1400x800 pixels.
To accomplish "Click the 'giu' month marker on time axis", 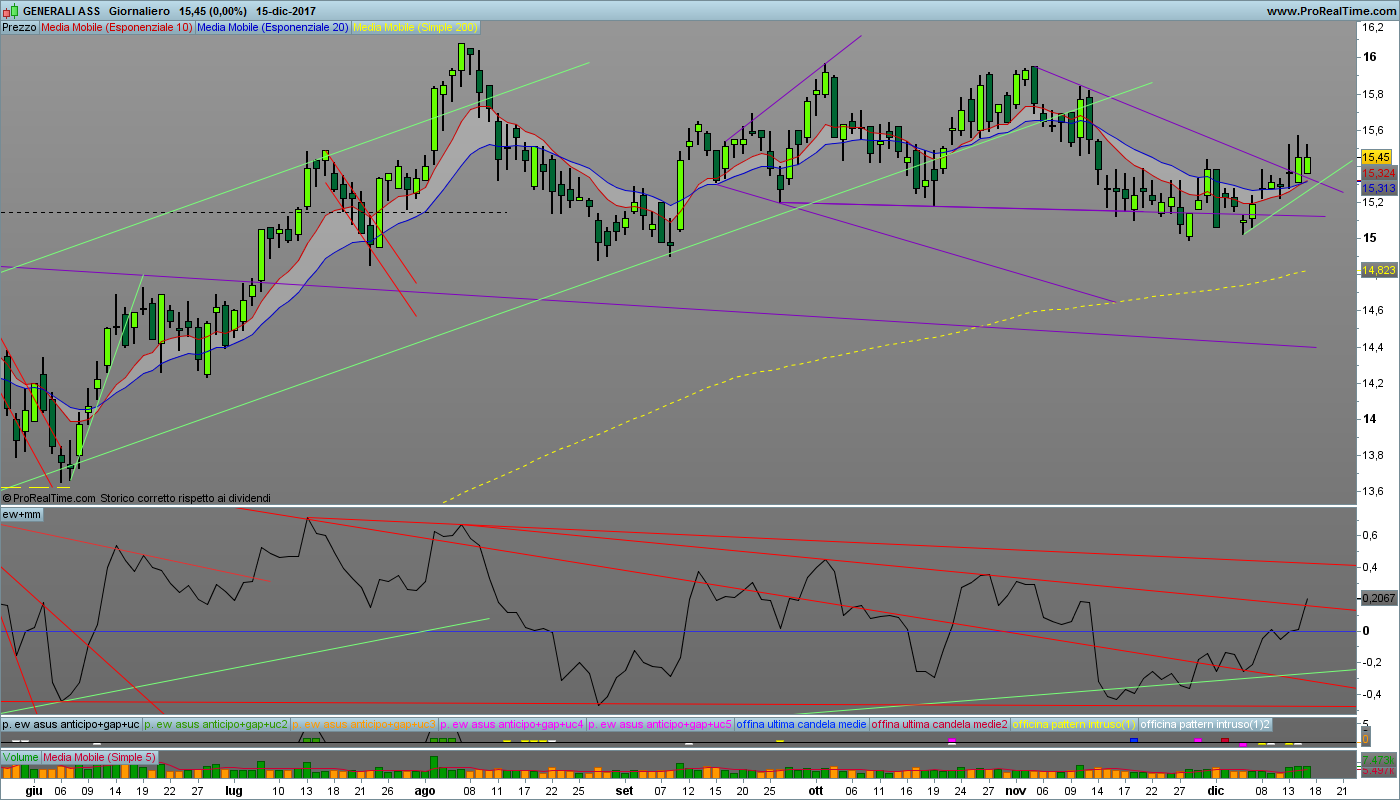I will tap(34, 790).
